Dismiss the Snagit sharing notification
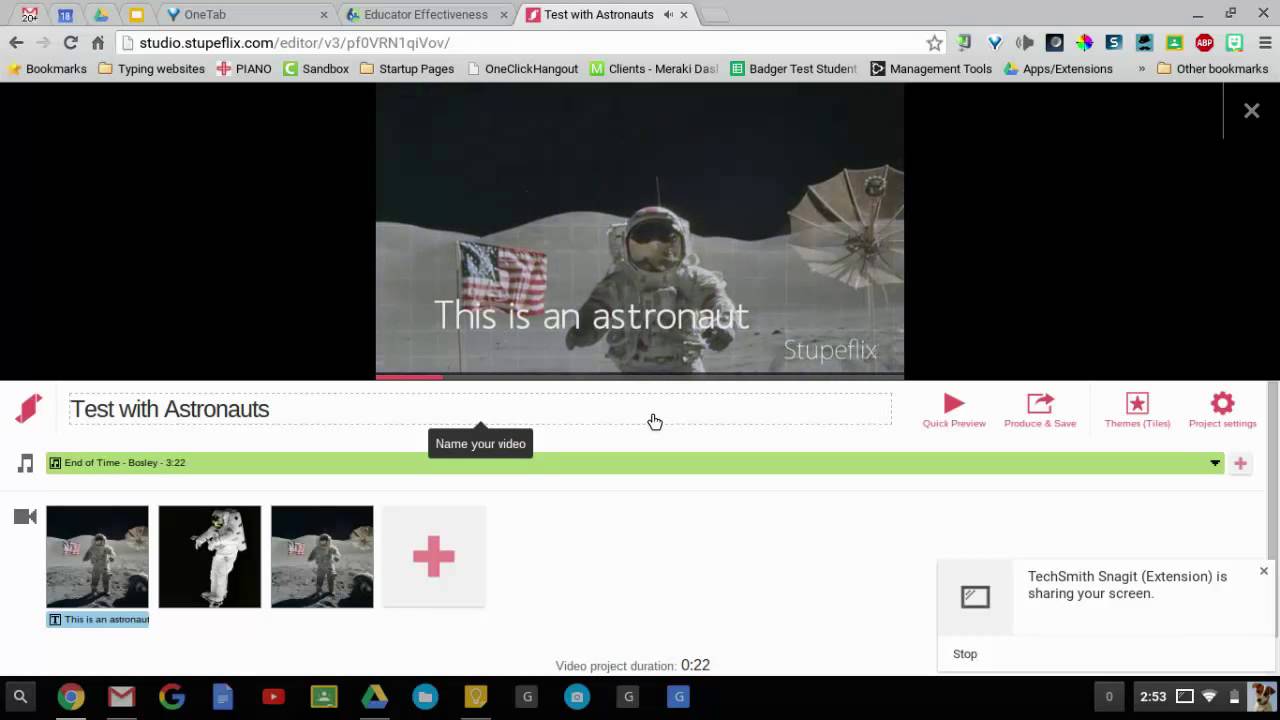 click(x=1264, y=571)
